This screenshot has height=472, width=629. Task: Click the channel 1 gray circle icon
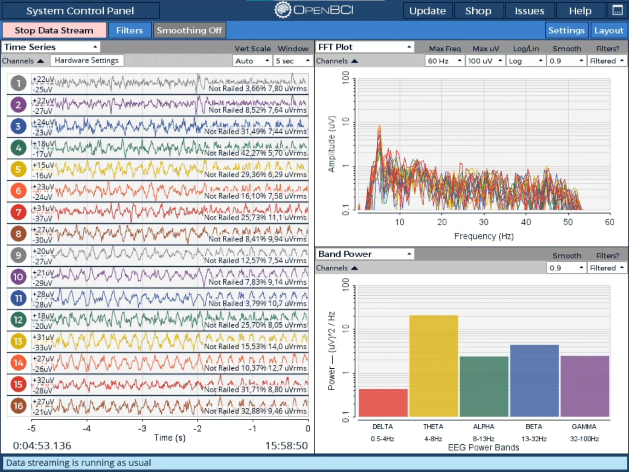tap(18, 83)
